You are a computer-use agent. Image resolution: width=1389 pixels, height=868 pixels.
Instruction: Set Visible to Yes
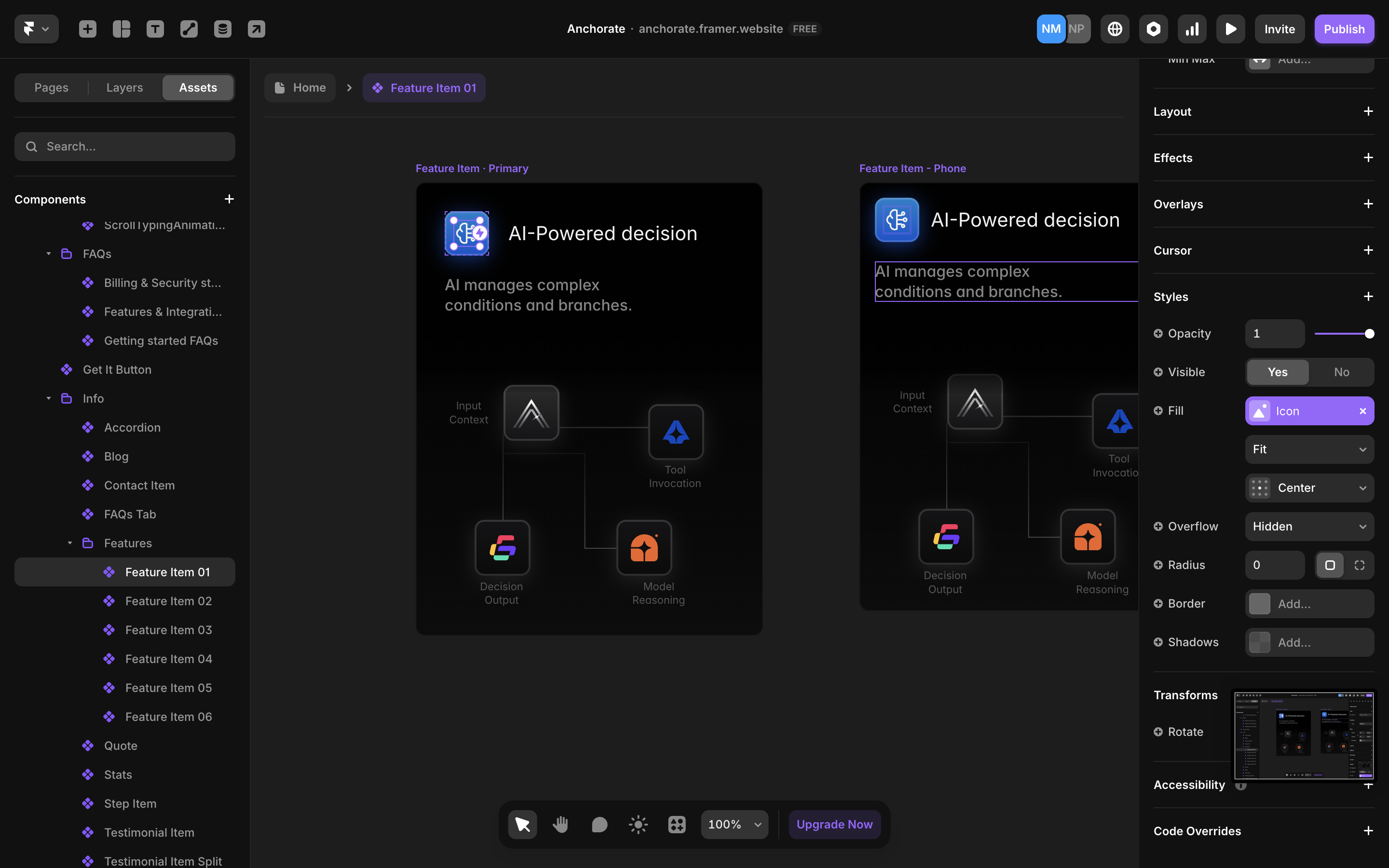click(x=1278, y=372)
